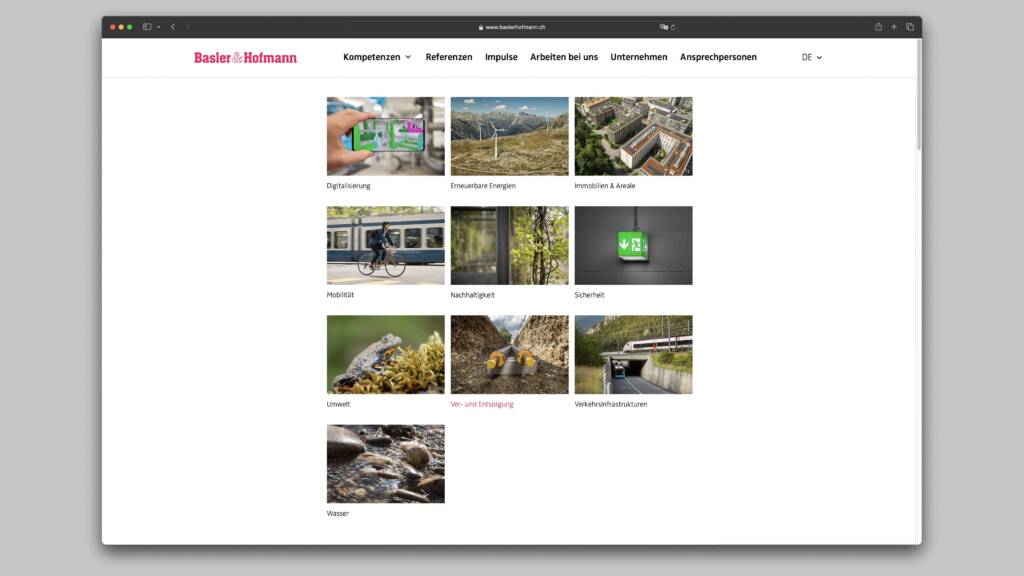Screen dimensions: 1024x576
Task: Open sidebar options dropdown arrow
Action: [158, 27]
